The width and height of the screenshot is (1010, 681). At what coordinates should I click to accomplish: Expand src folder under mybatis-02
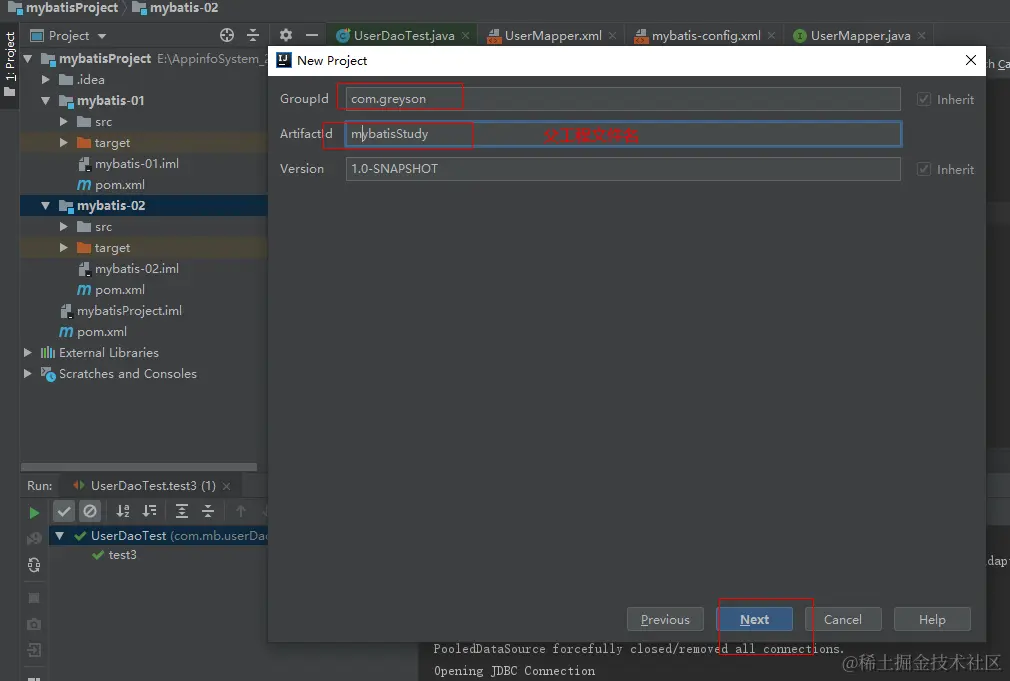click(64, 227)
